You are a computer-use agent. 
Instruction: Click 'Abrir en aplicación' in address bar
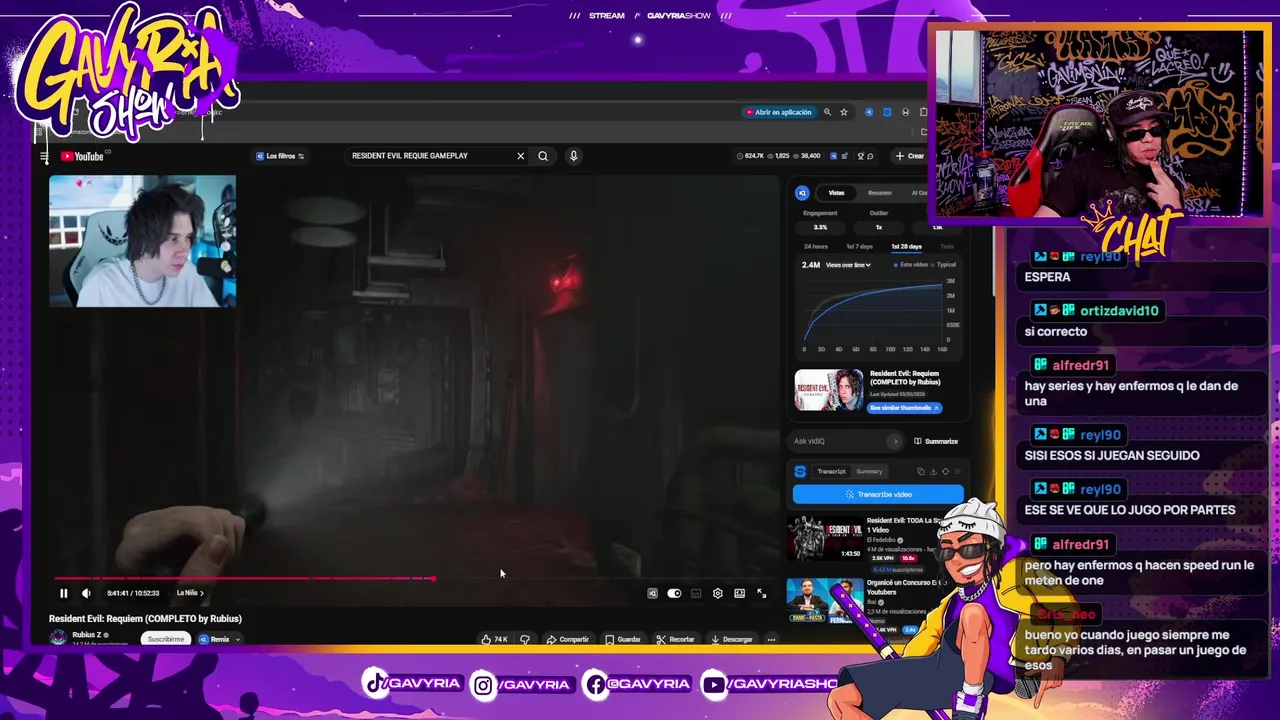click(x=779, y=112)
